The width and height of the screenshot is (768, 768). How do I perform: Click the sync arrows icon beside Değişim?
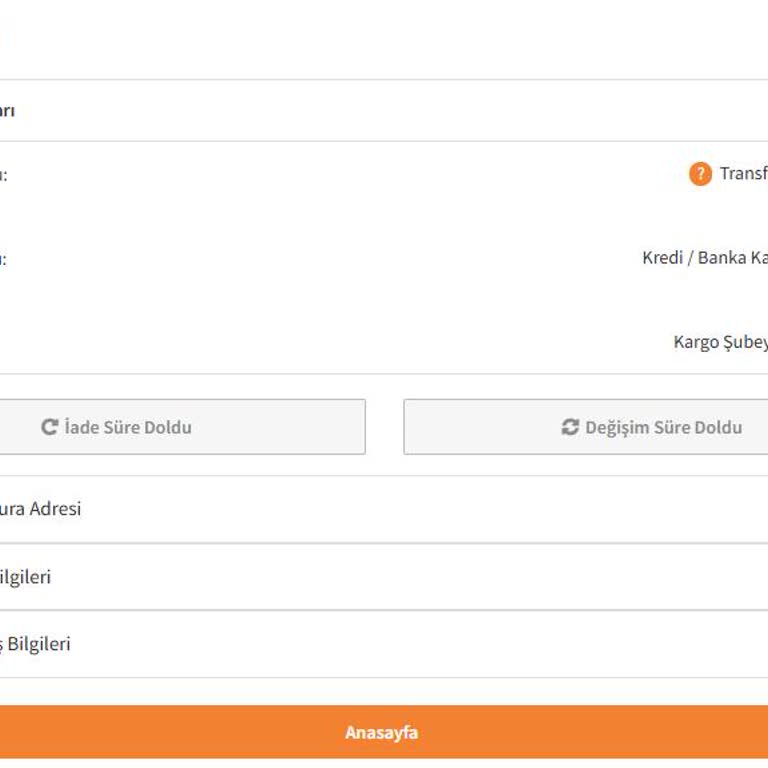[x=570, y=427]
